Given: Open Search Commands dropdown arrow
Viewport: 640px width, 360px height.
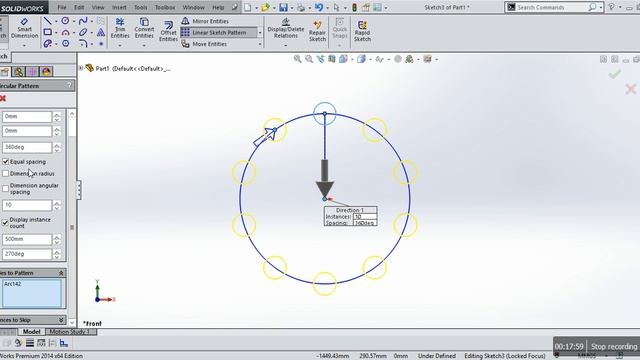Looking at the screenshot, I should (602, 7).
